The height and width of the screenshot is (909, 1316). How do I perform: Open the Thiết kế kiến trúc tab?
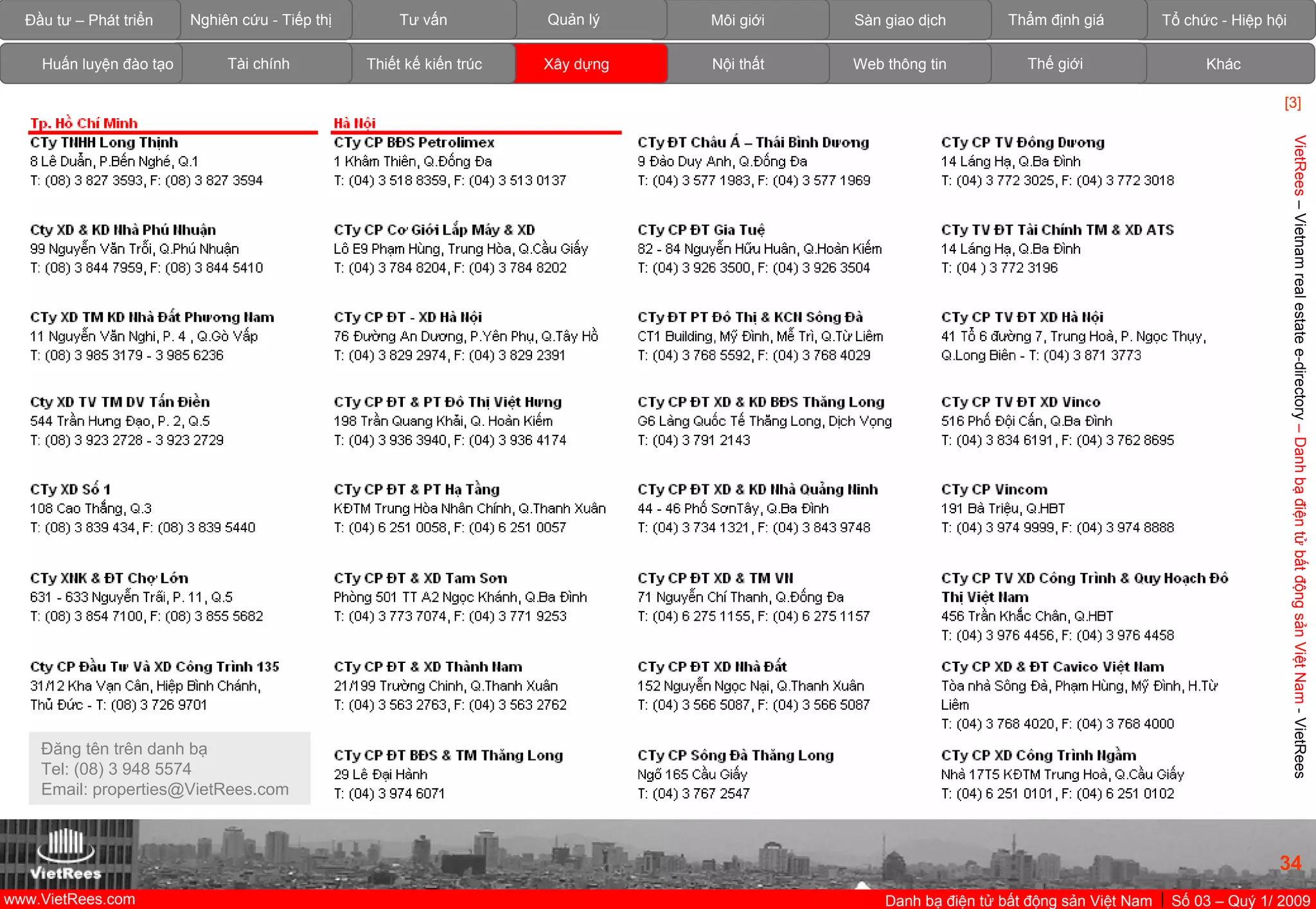pos(424,64)
